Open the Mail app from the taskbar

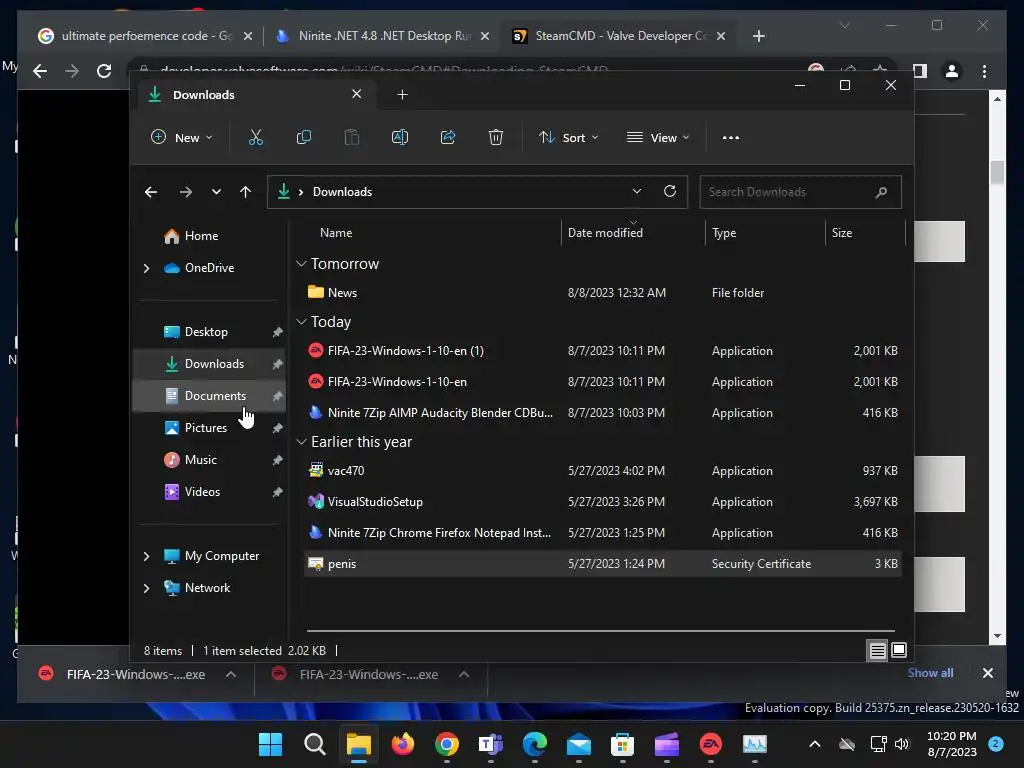tap(579, 744)
